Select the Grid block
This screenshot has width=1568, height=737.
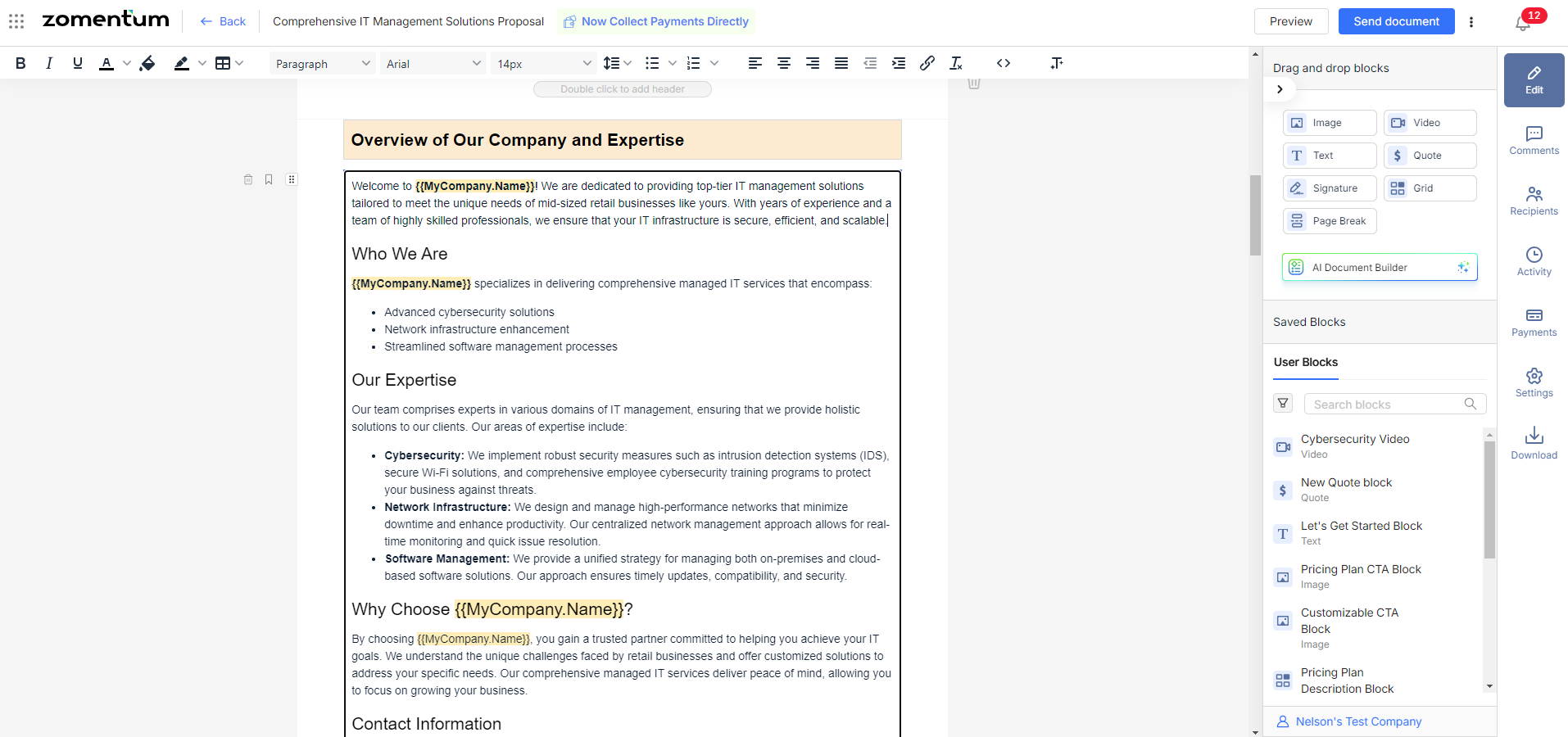pos(1430,188)
